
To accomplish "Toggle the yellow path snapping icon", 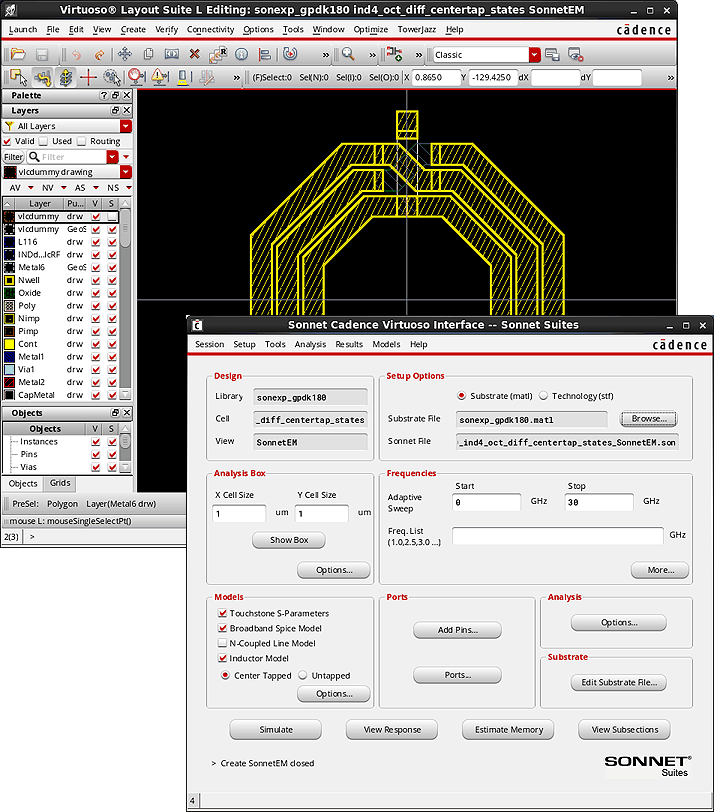I will 42,78.
